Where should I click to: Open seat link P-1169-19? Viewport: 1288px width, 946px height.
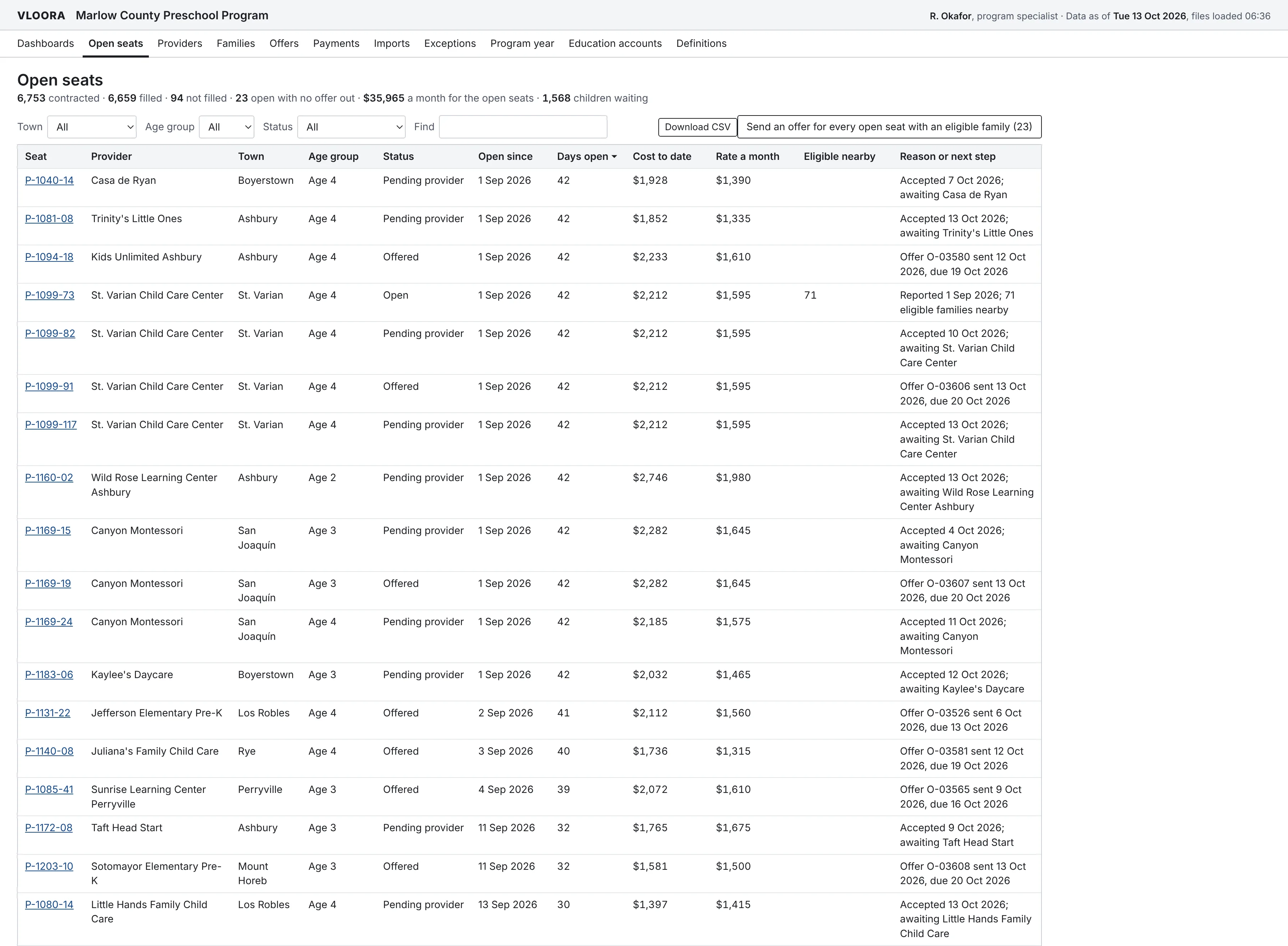click(48, 584)
